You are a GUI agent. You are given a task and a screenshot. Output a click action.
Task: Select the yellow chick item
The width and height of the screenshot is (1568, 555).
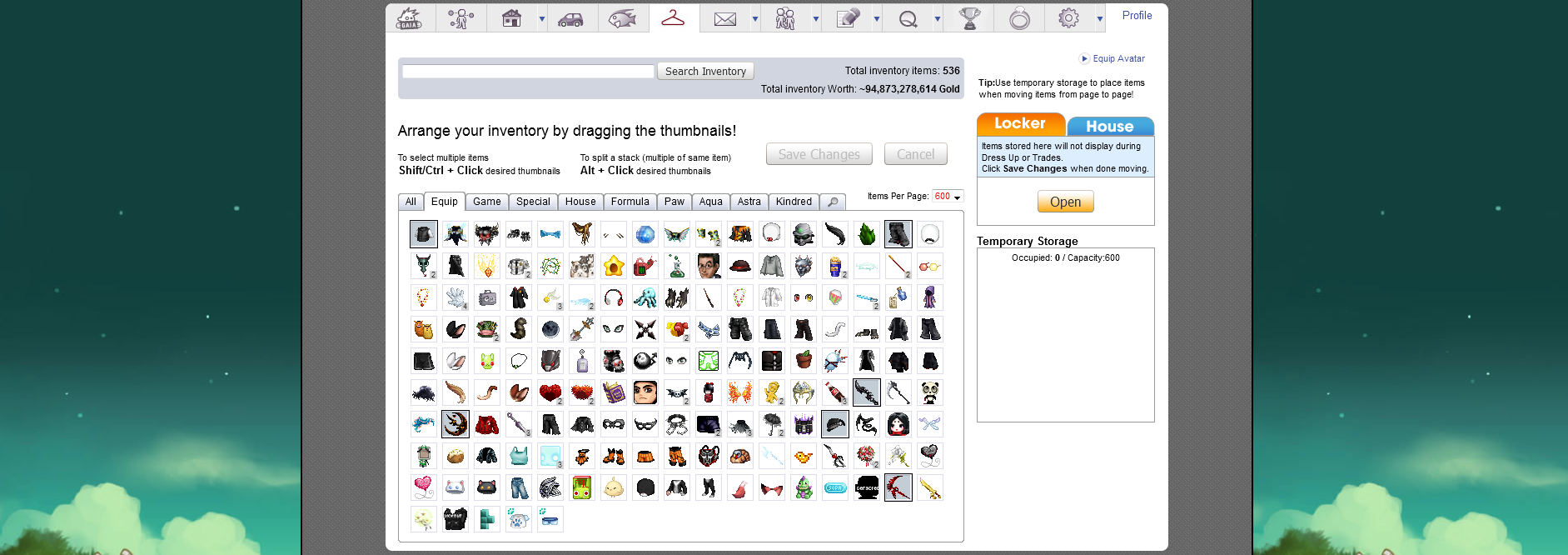point(614,487)
